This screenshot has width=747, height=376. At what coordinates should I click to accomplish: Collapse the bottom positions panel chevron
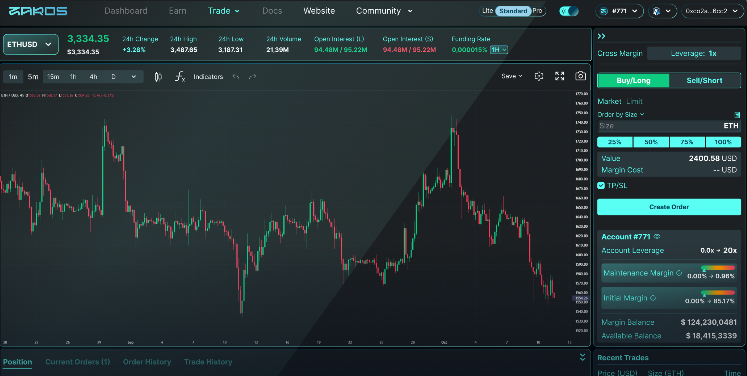pyautogui.click(x=582, y=357)
